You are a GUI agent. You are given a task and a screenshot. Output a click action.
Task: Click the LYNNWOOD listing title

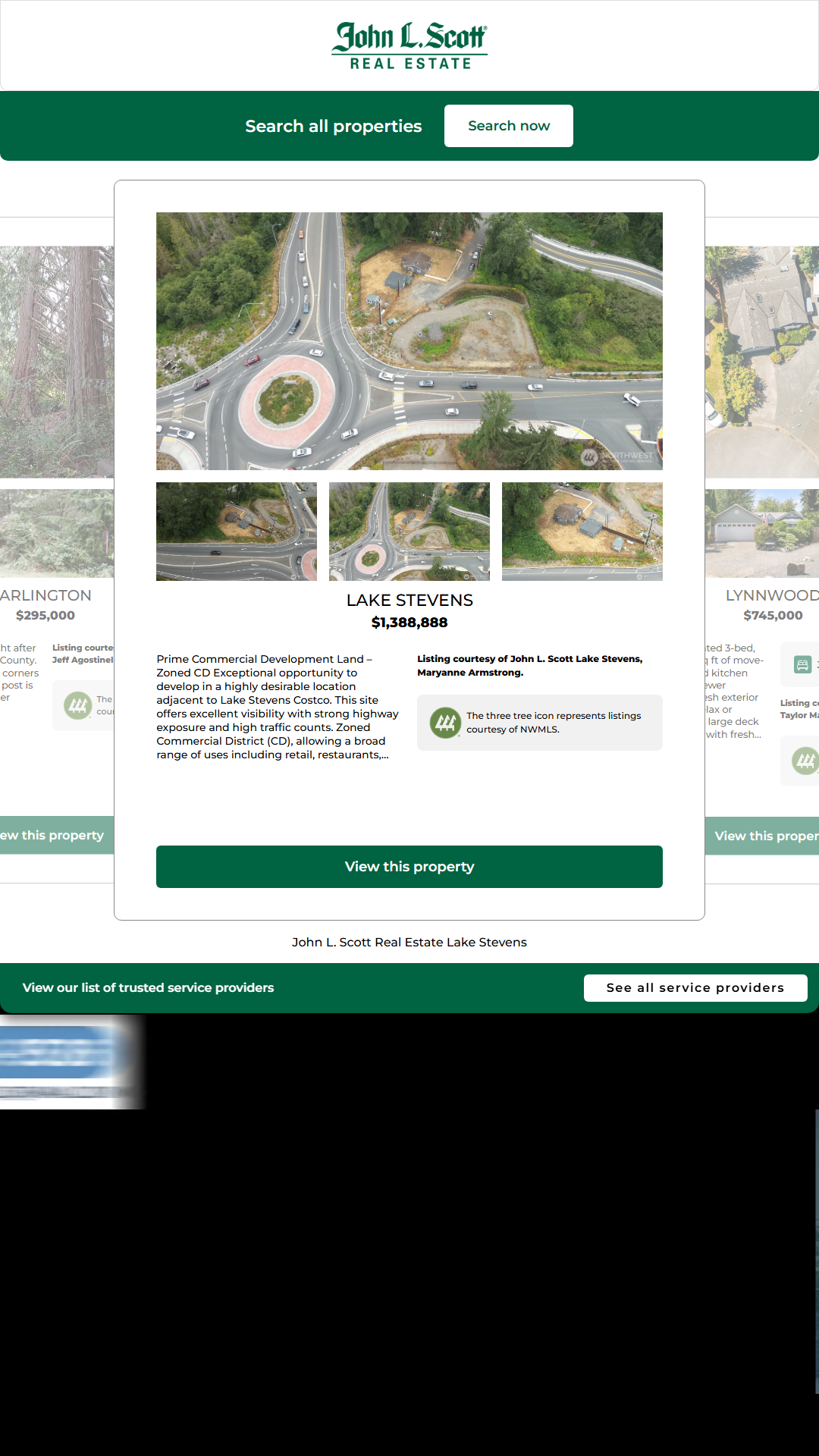tap(772, 596)
